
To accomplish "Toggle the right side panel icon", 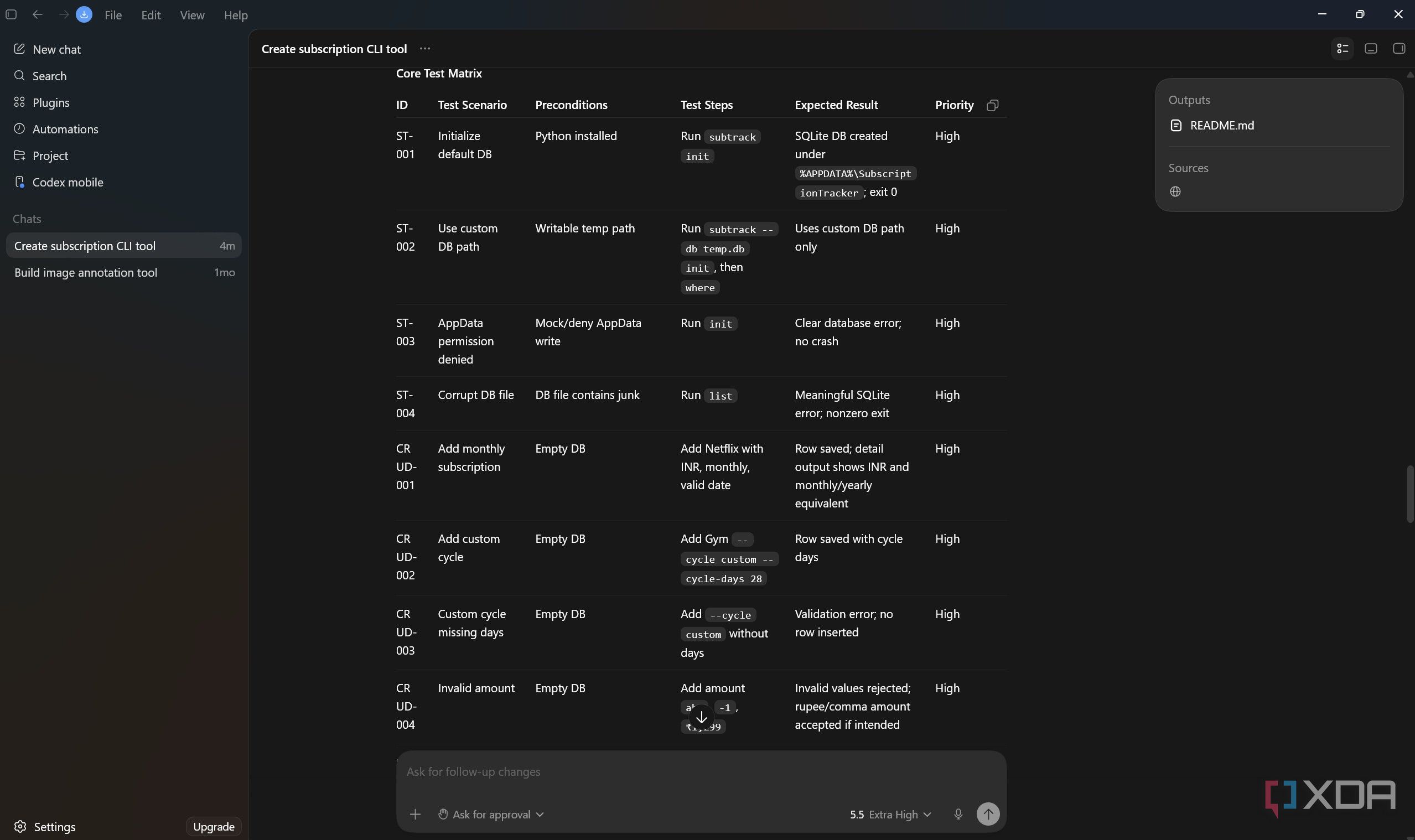I will point(1398,49).
